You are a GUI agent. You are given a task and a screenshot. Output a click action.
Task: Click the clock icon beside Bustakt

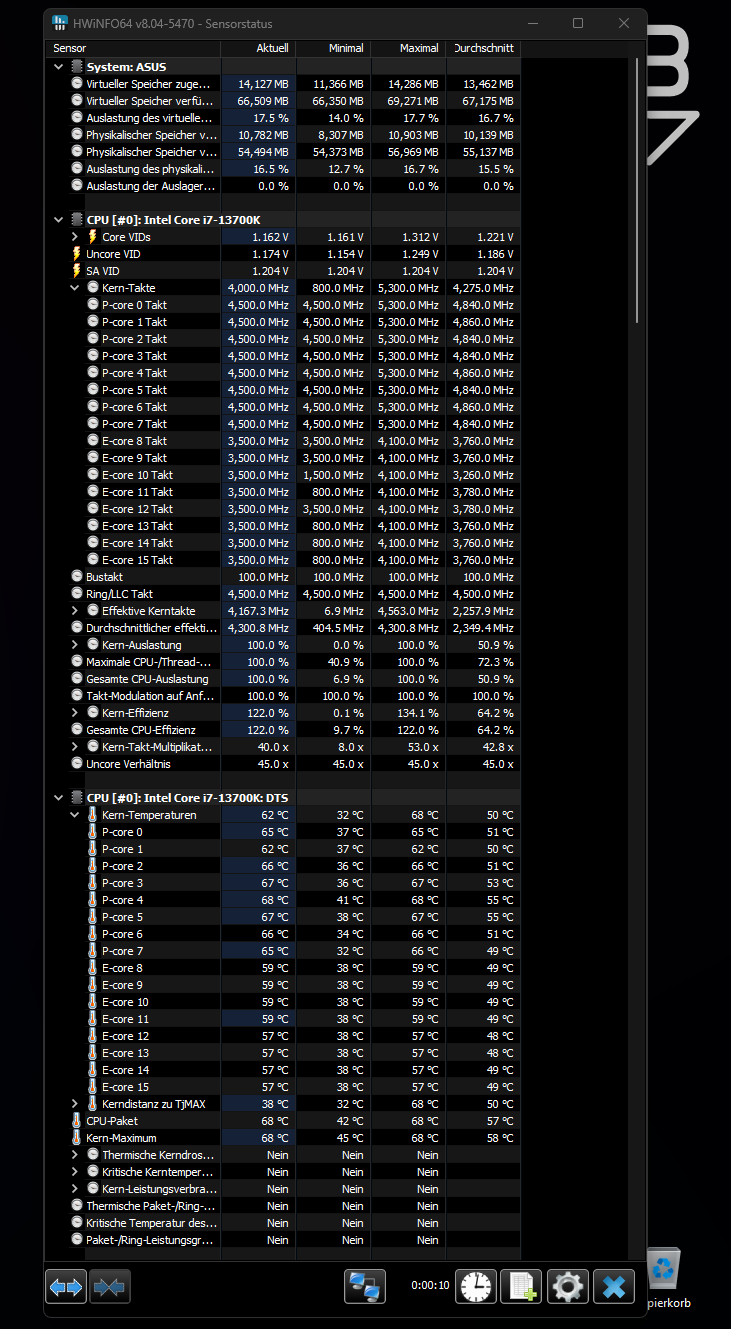pyautogui.click(x=77, y=577)
